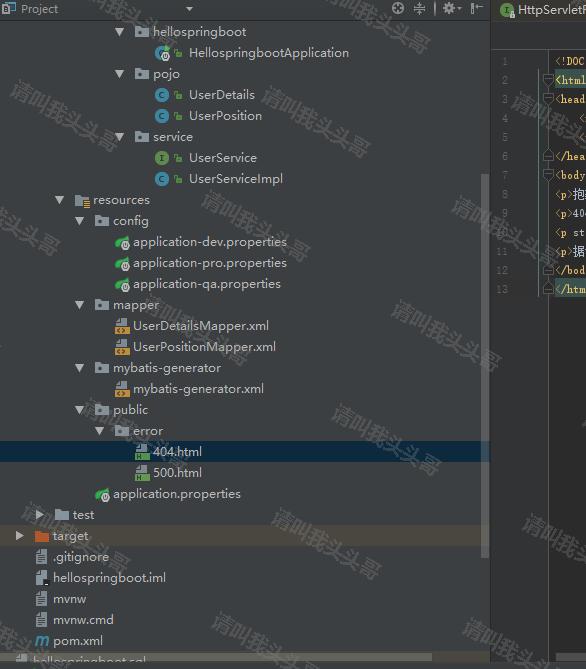Click the hellospringboot.iml file icon
Viewport: 586px width, 669px height.
click(x=42, y=578)
